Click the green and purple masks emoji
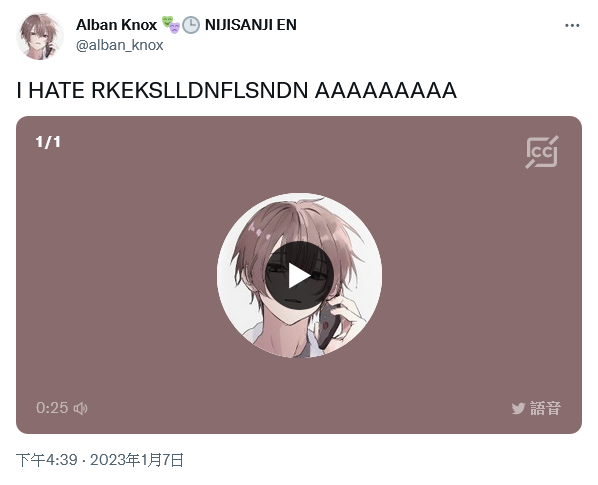The image size is (598, 485). (170, 25)
